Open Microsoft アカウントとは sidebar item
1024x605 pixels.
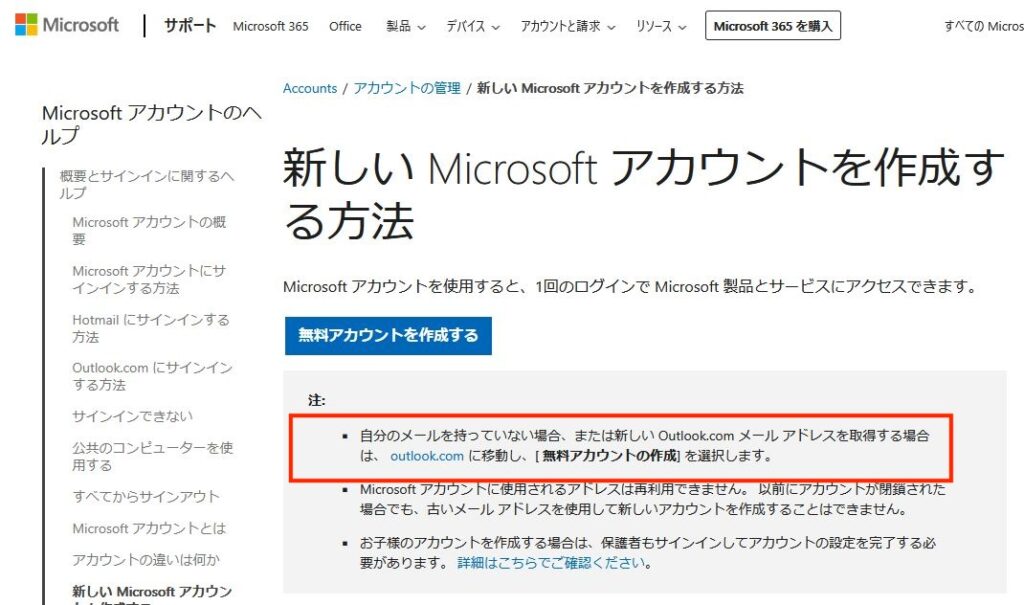(x=149, y=528)
